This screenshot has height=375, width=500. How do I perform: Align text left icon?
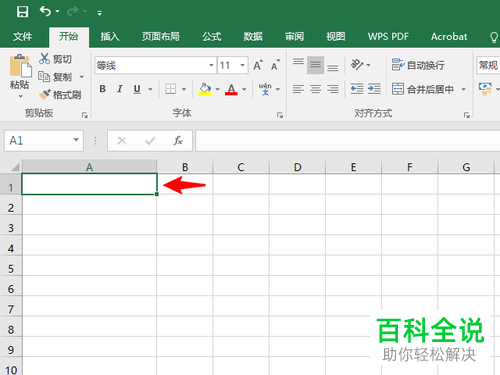pos(298,89)
